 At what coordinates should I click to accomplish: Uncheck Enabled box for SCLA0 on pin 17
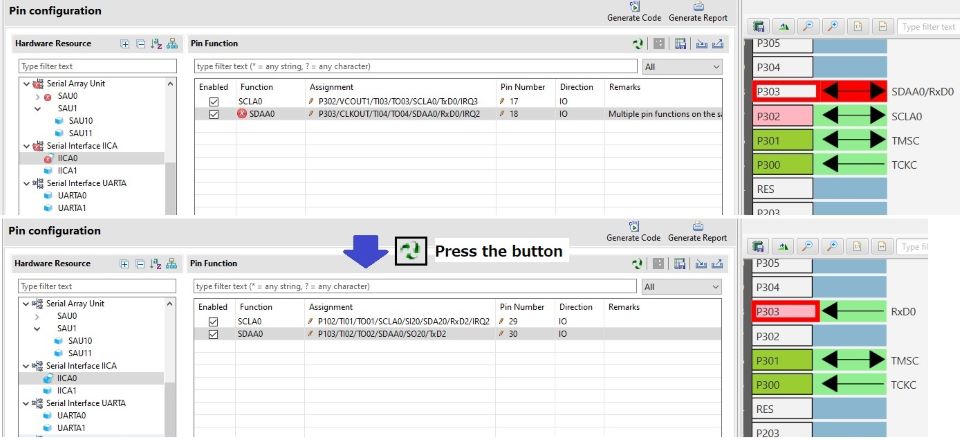(213, 102)
